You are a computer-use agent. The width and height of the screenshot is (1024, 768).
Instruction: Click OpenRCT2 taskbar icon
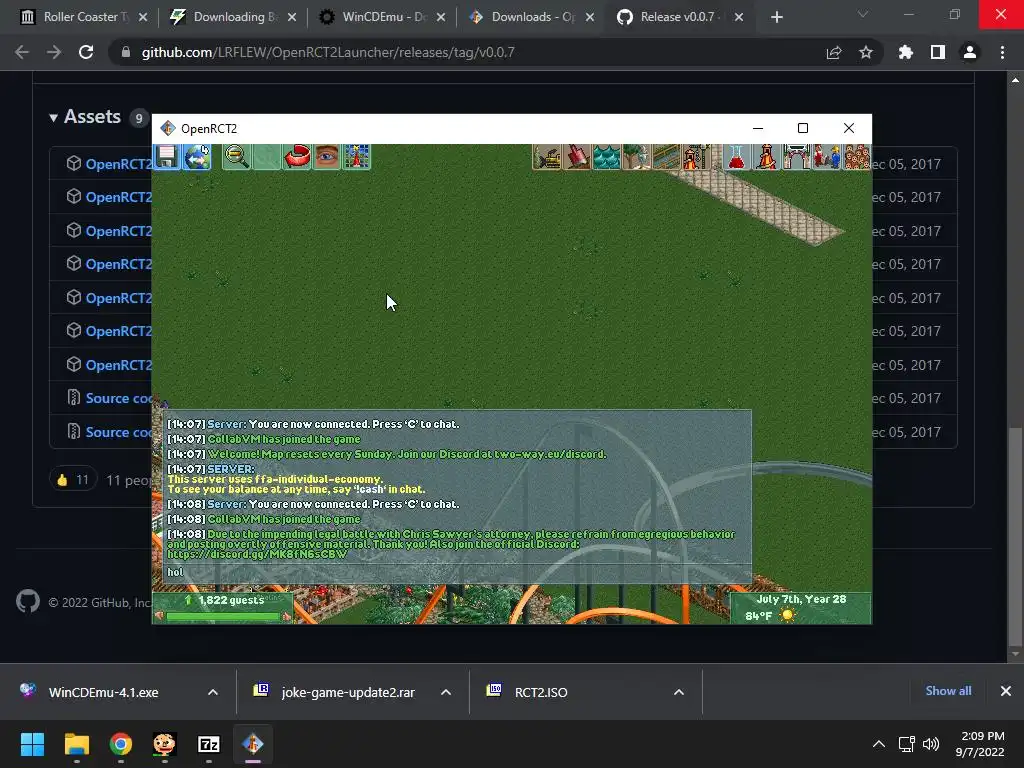pyautogui.click(x=253, y=744)
